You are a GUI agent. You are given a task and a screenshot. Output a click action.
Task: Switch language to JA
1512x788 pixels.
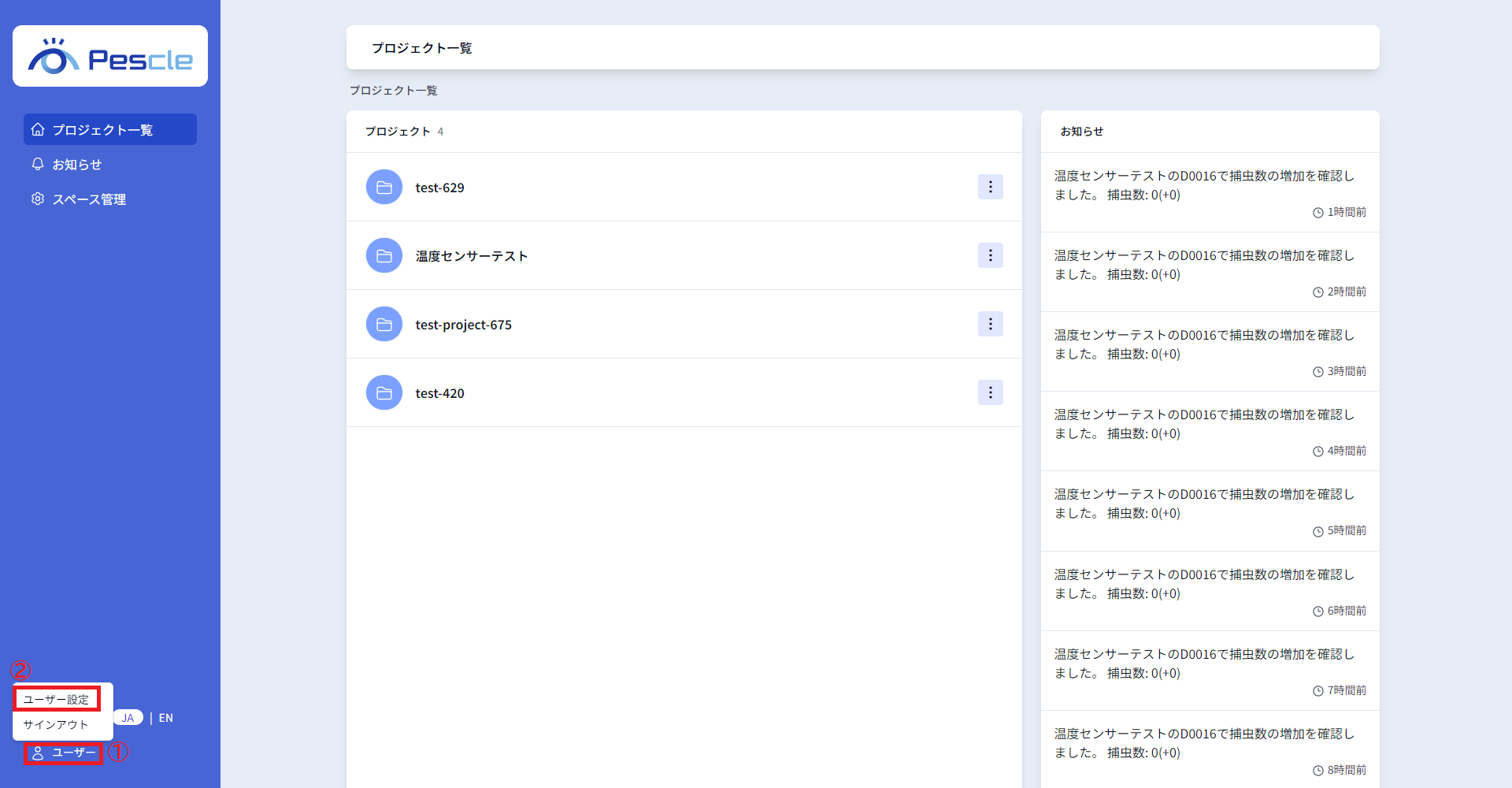click(x=128, y=718)
